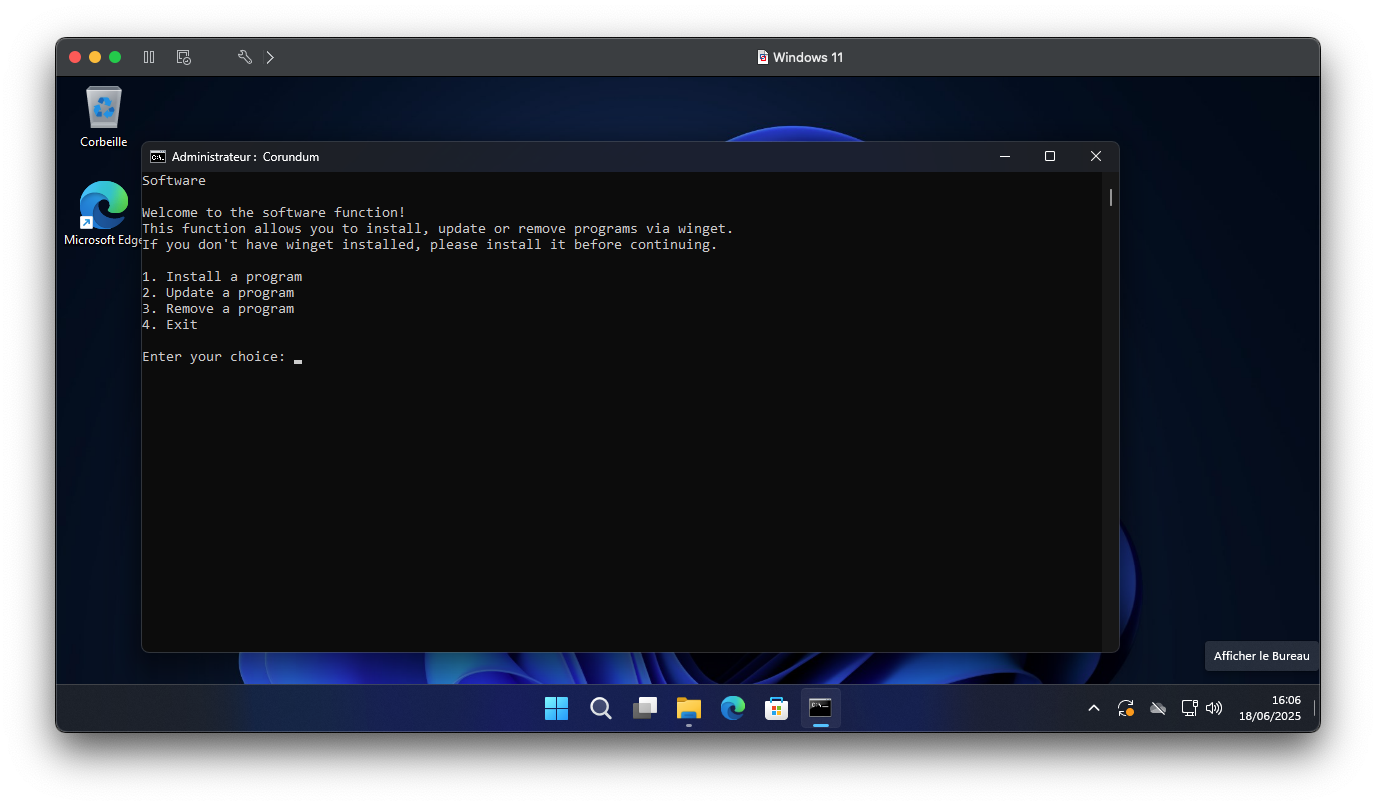This screenshot has width=1376, height=806.
Task: Maximize the Corundum console window
Action: [x=1050, y=156]
